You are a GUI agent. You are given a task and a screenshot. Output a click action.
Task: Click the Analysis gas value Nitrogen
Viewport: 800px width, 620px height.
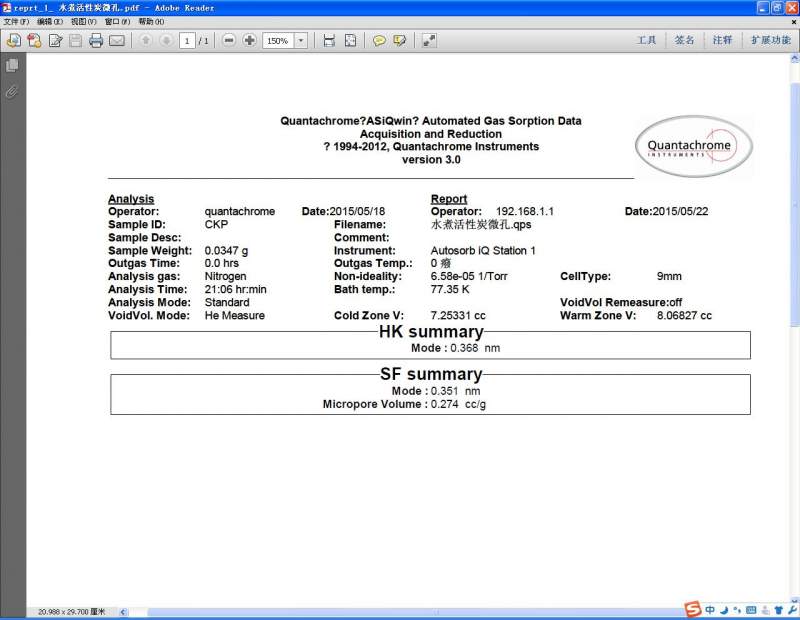tap(226, 276)
